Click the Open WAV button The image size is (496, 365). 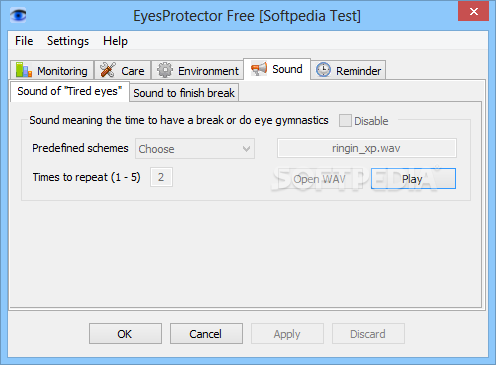point(319,179)
